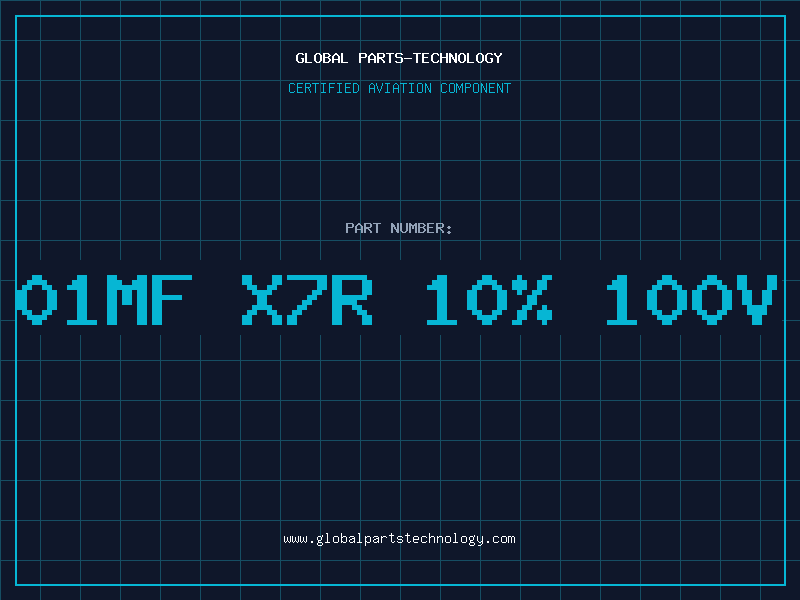
Task: Select the 10% tolerance segment
Action: [489, 300]
